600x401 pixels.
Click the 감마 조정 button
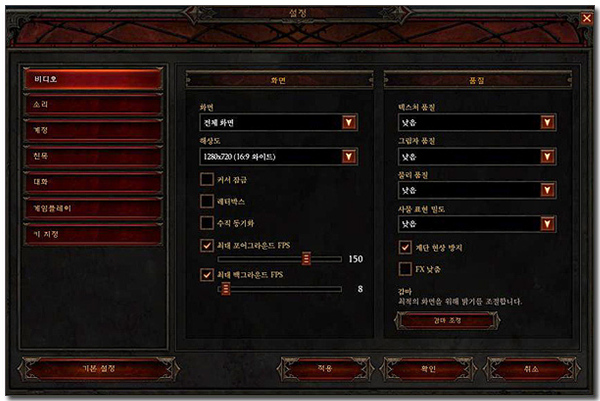coord(447,321)
